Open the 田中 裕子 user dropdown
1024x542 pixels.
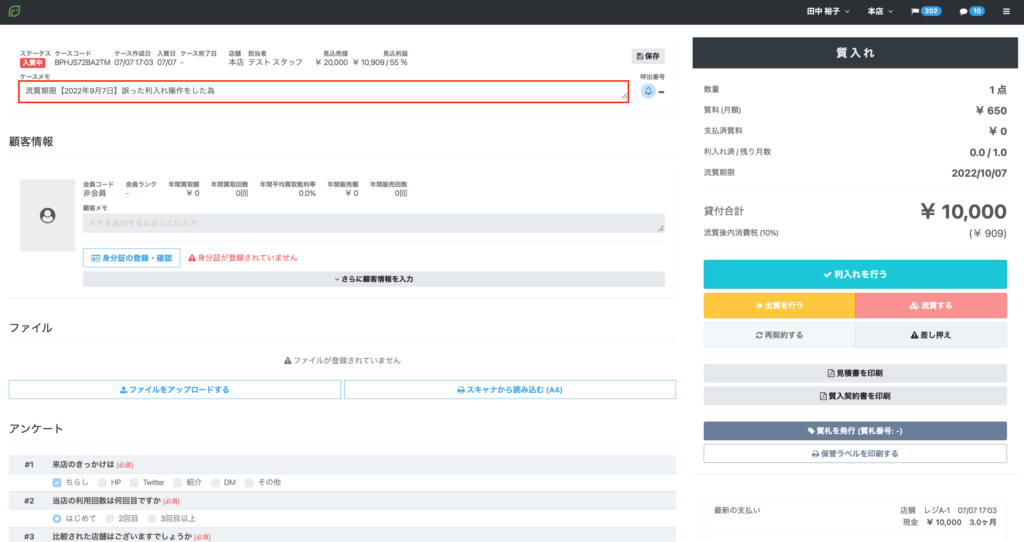828,11
